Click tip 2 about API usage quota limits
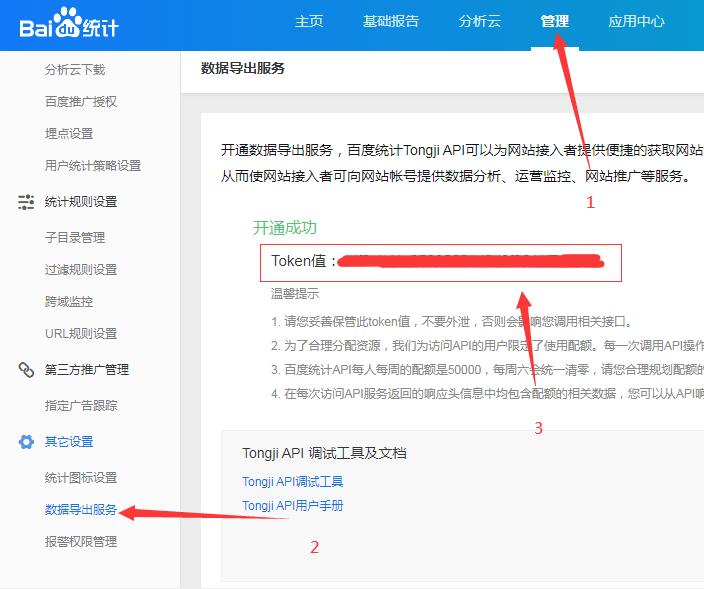 487,346
